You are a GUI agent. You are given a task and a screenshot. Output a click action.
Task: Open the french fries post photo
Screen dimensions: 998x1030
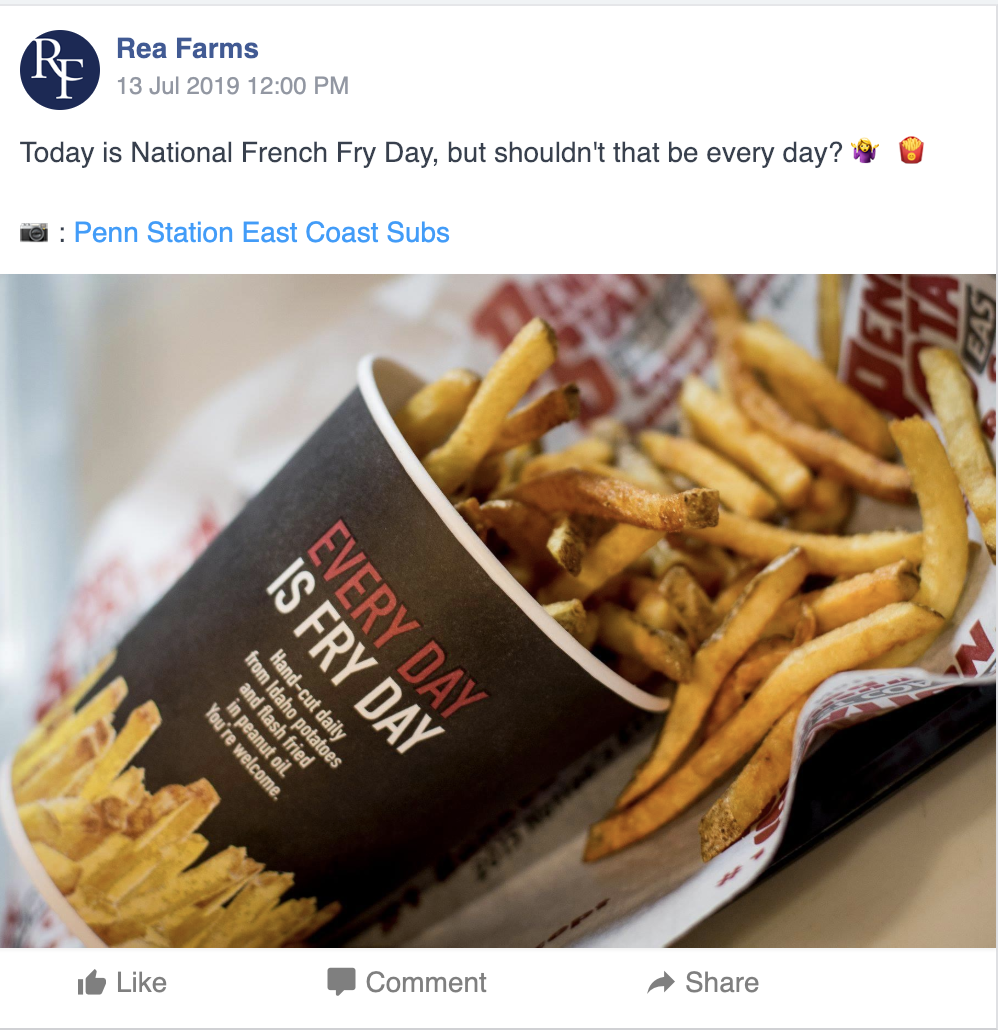(498, 610)
